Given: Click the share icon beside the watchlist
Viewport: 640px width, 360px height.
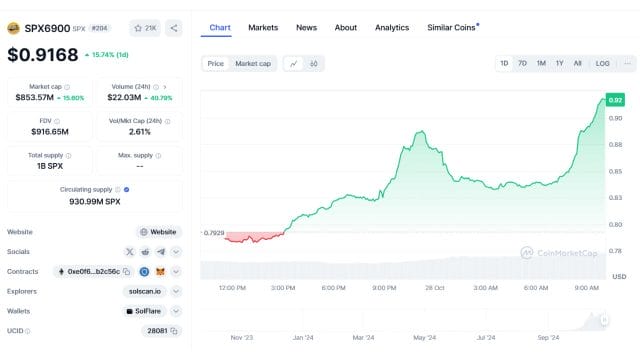Looking at the screenshot, I should (x=174, y=28).
